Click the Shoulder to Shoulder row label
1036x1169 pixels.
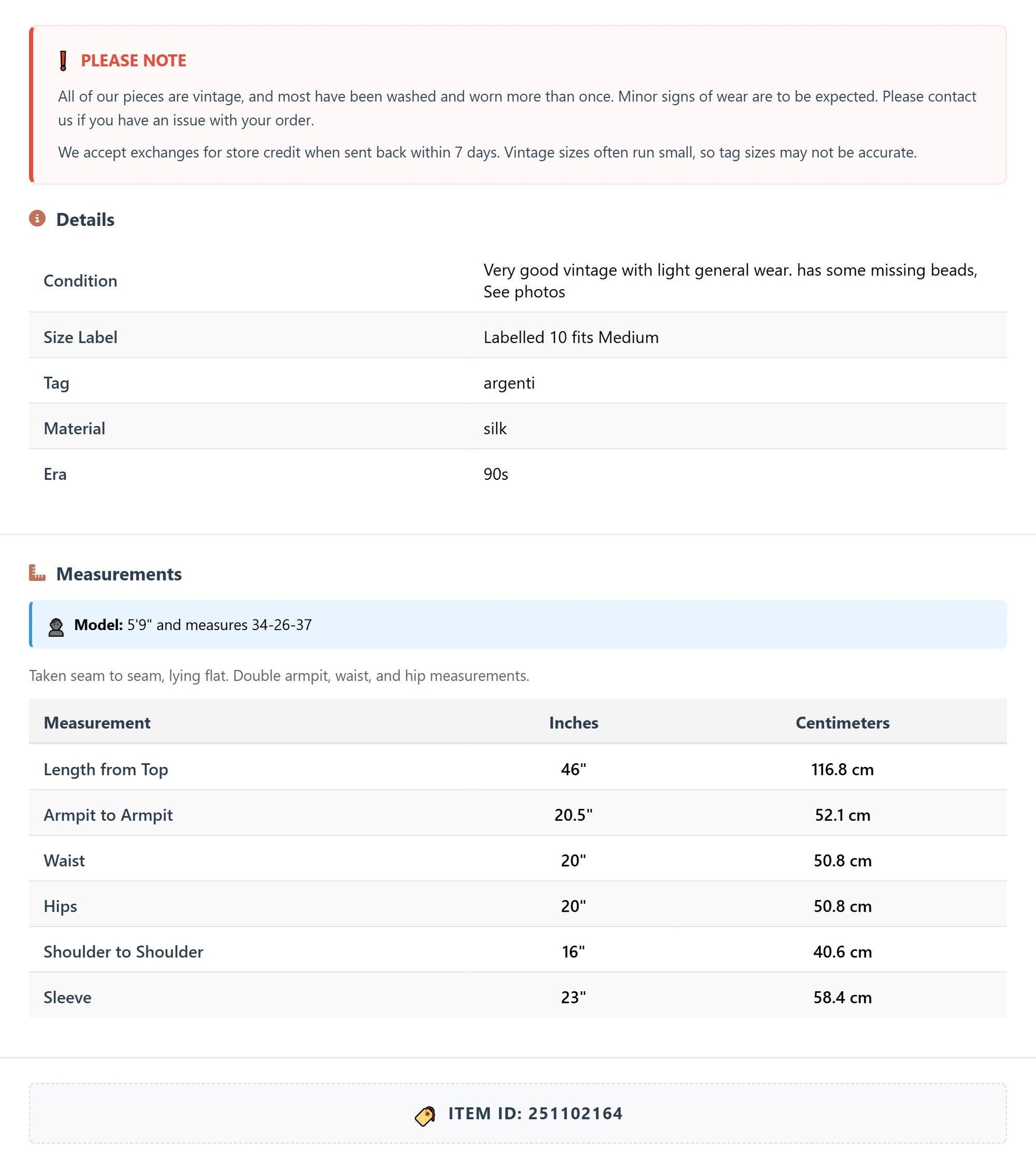point(123,952)
